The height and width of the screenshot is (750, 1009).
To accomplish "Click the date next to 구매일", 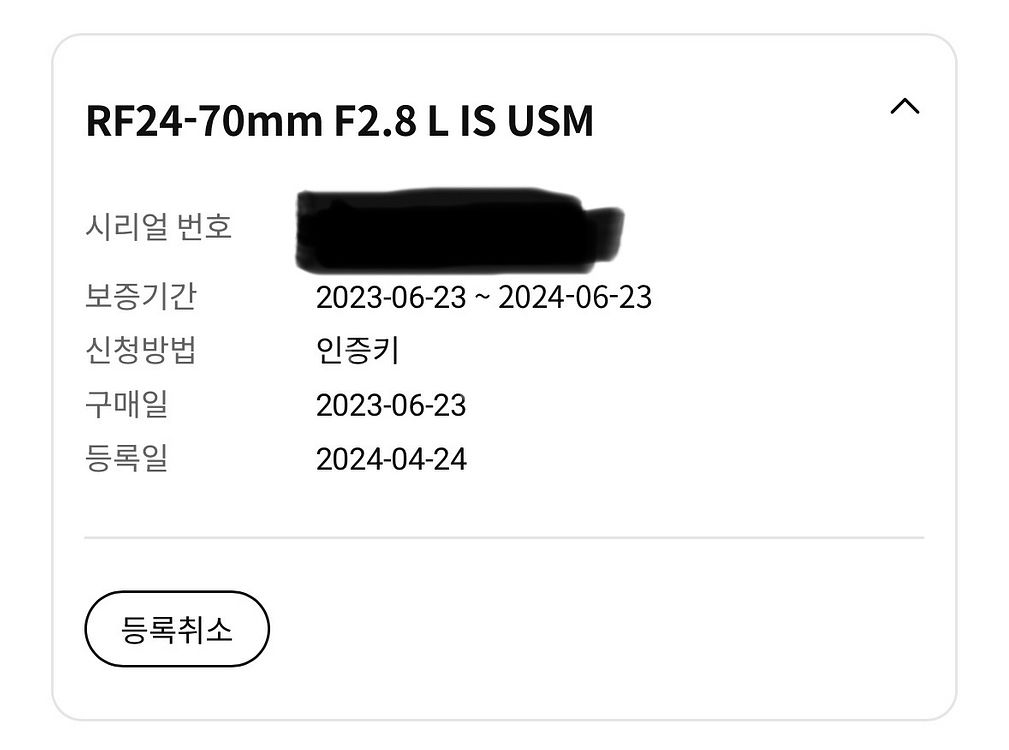I will pyautogui.click(x=391, y=405).
